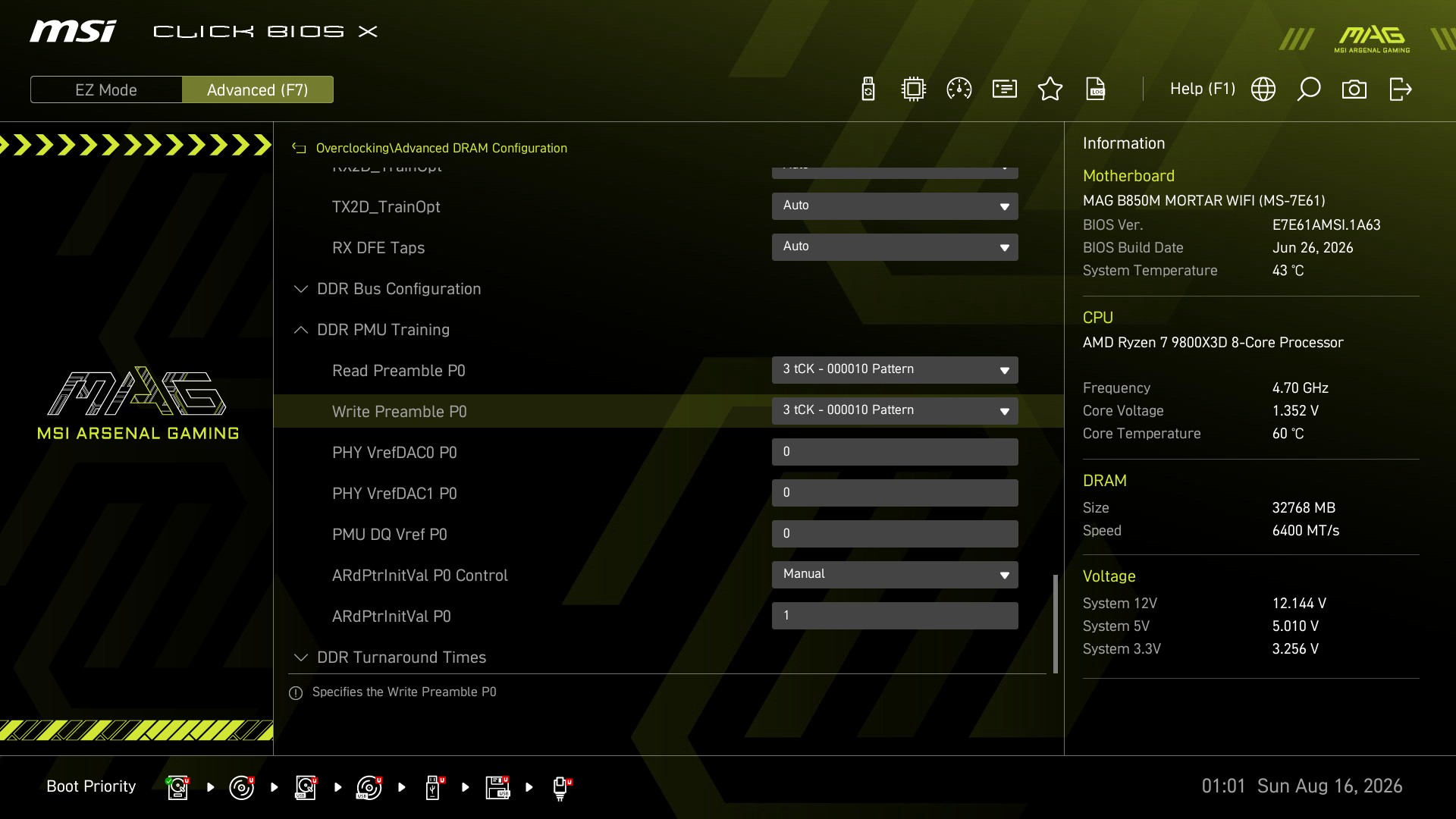Click the PHY VrefDAC0 P0 value field
This screenshot has width=1456, height=819.
(895, 452)
